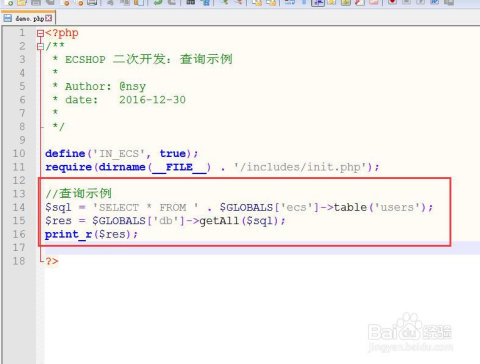This screenshot has height=364, width=480.
Task: Click the comment end '*/' on line 8
Action: (x=58, y=127)
